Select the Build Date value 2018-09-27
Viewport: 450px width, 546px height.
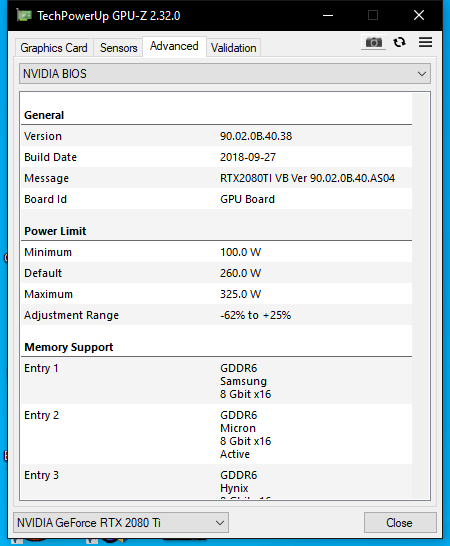coord(248,157)
